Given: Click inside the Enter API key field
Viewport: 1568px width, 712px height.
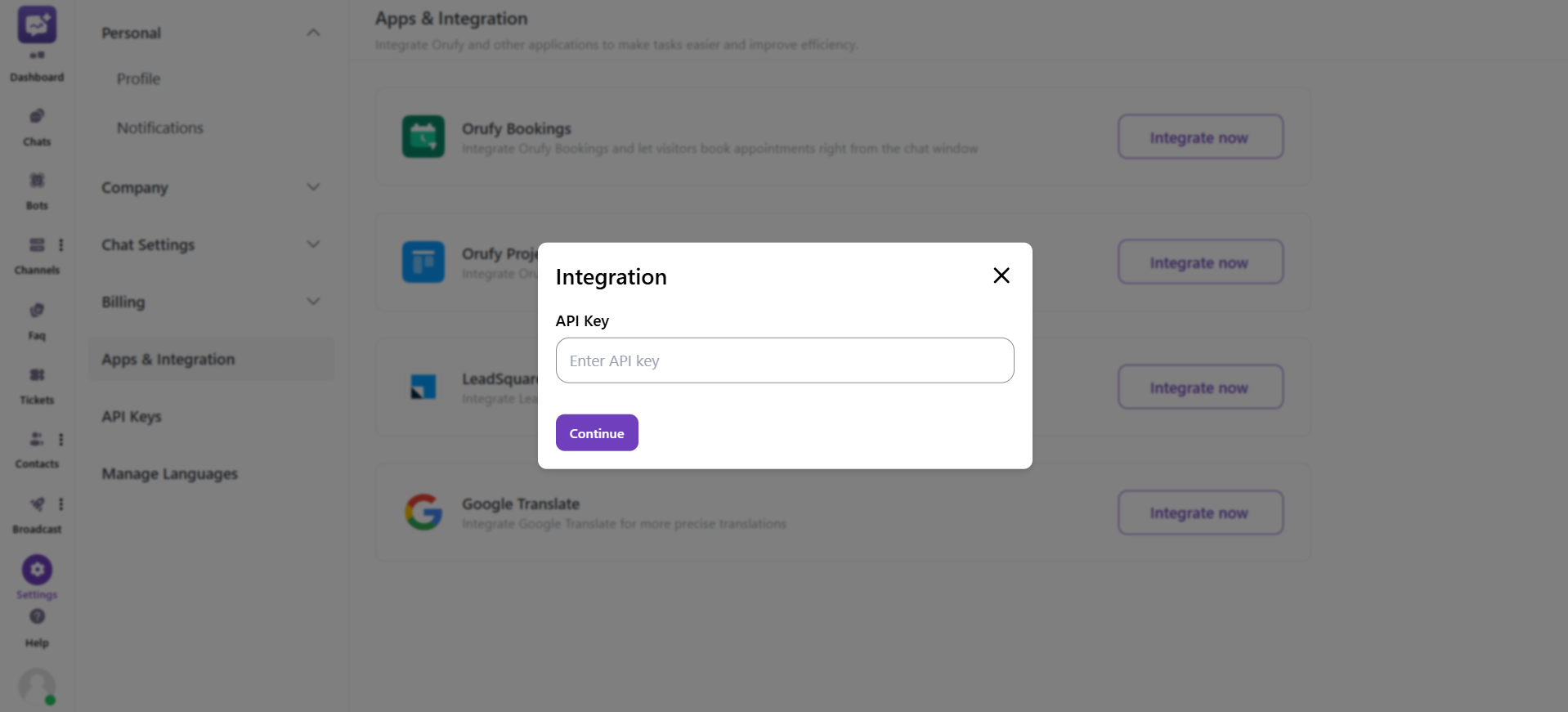Looking at the screenshot, I should (784, 360).
